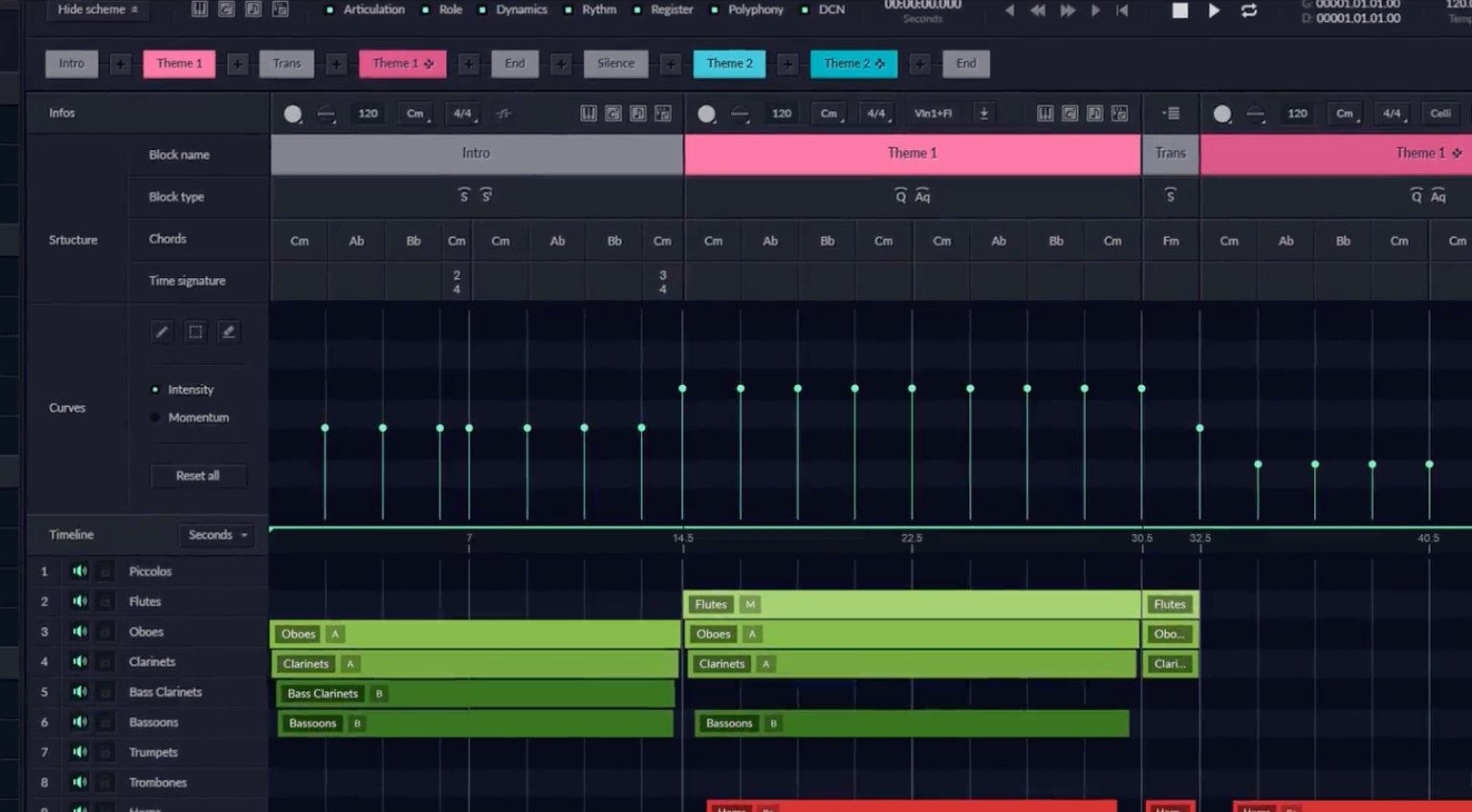Click the plus button after Silence block
This screenshot has height=812, width=1472.
(671, 64)
